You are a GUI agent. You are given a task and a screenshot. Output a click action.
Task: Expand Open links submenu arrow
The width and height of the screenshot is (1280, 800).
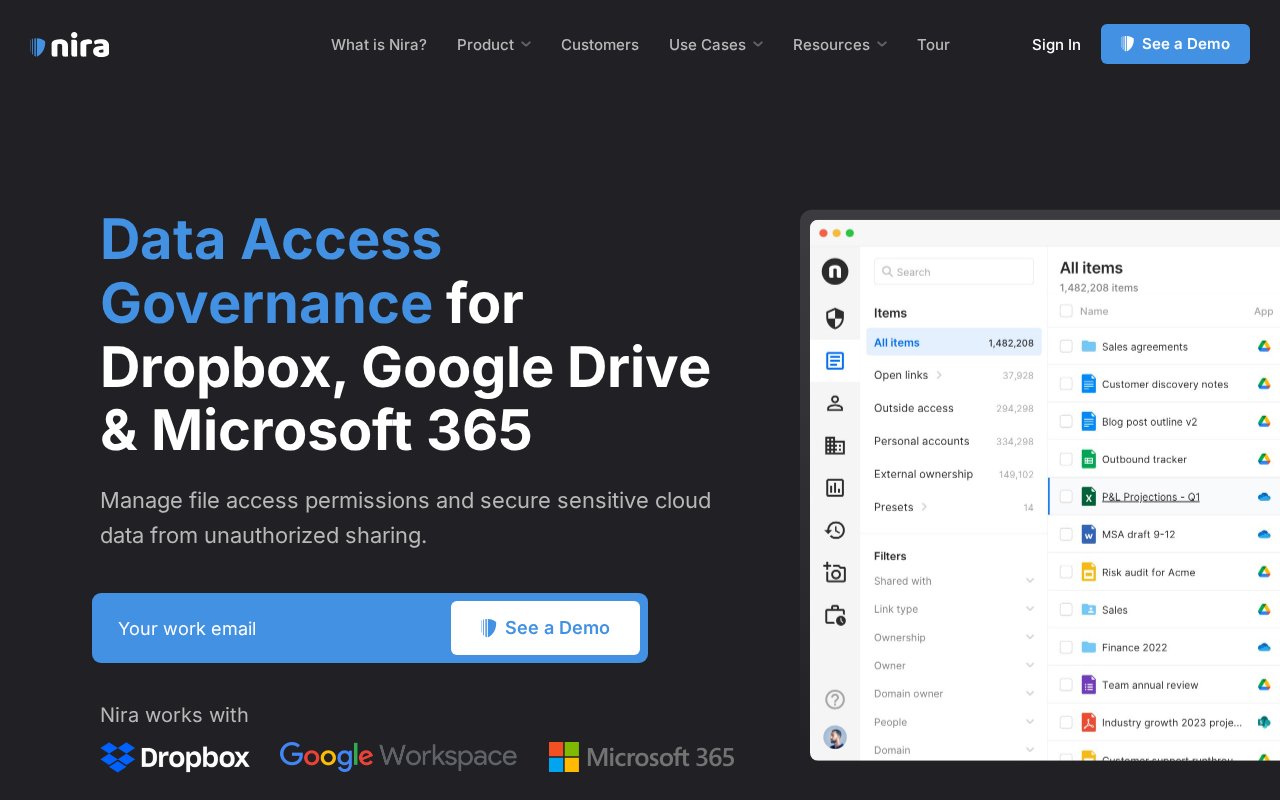click(939, 375)
